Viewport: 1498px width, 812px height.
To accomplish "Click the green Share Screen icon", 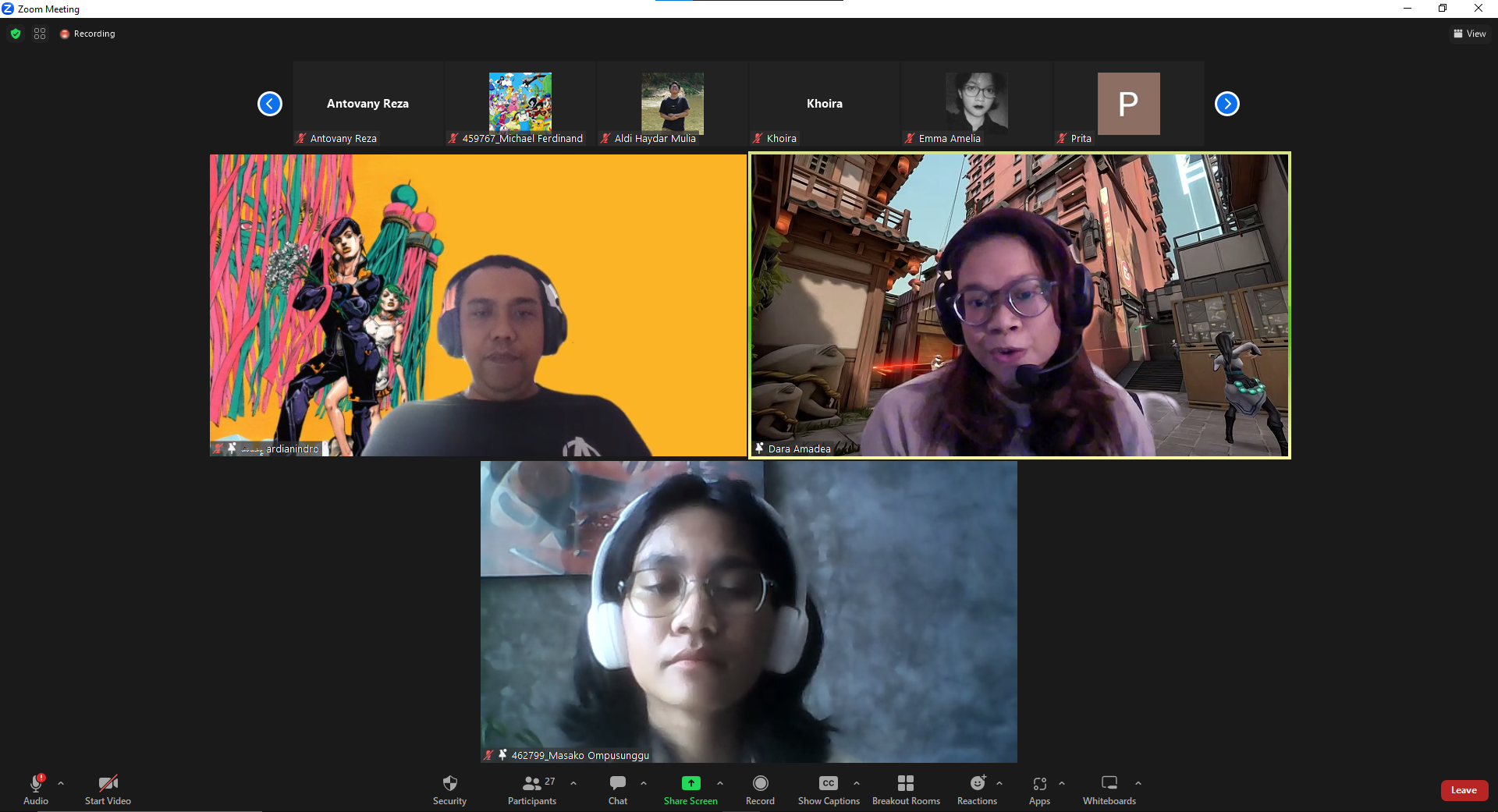I will pyautogui.click(x=690, y=783).
